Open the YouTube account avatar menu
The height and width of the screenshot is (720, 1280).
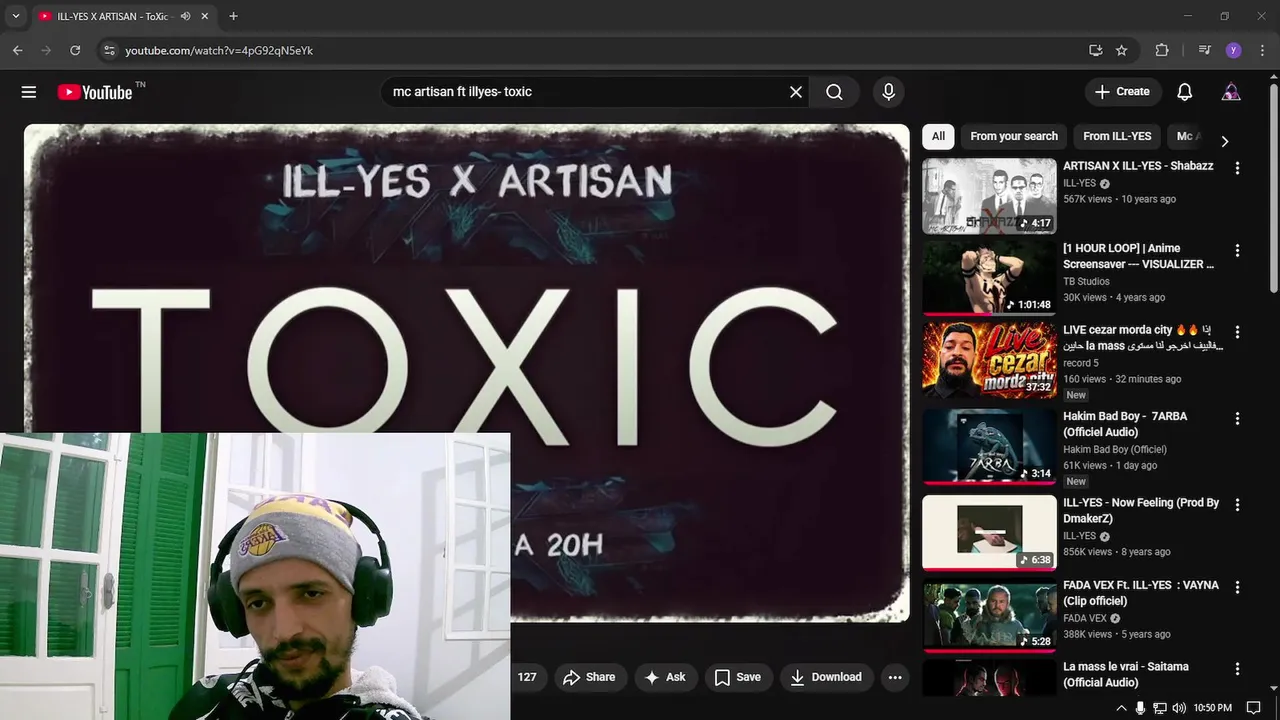tap(1231, 92)
